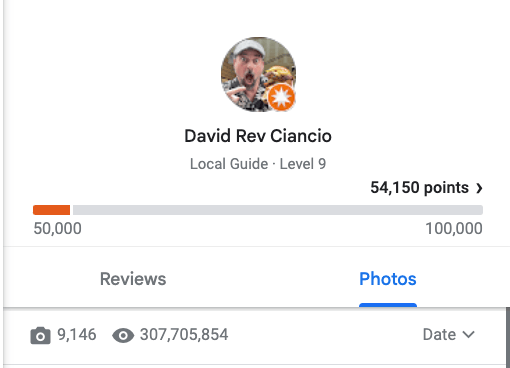Open the Date sort dropdown
Viewport: 510px width, 368px height.
[x=448, y=335]
